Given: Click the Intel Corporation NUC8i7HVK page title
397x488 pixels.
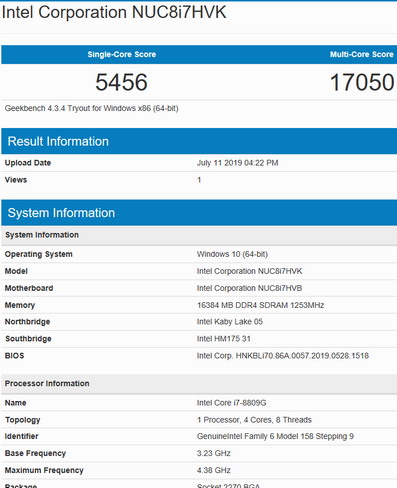Looking at the screenshot, I should (114, 13).
